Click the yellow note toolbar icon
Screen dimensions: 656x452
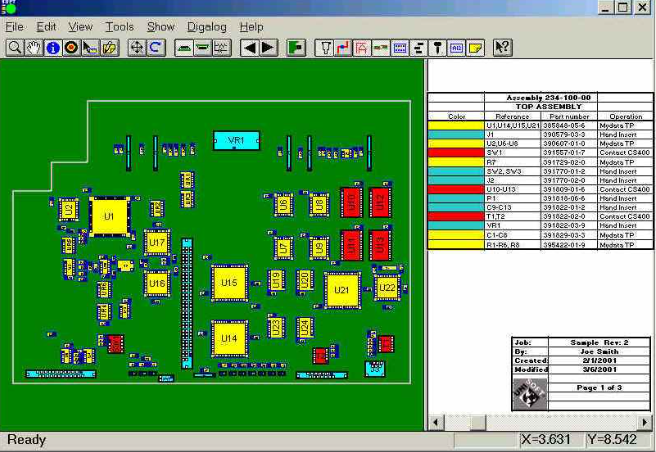475,47
